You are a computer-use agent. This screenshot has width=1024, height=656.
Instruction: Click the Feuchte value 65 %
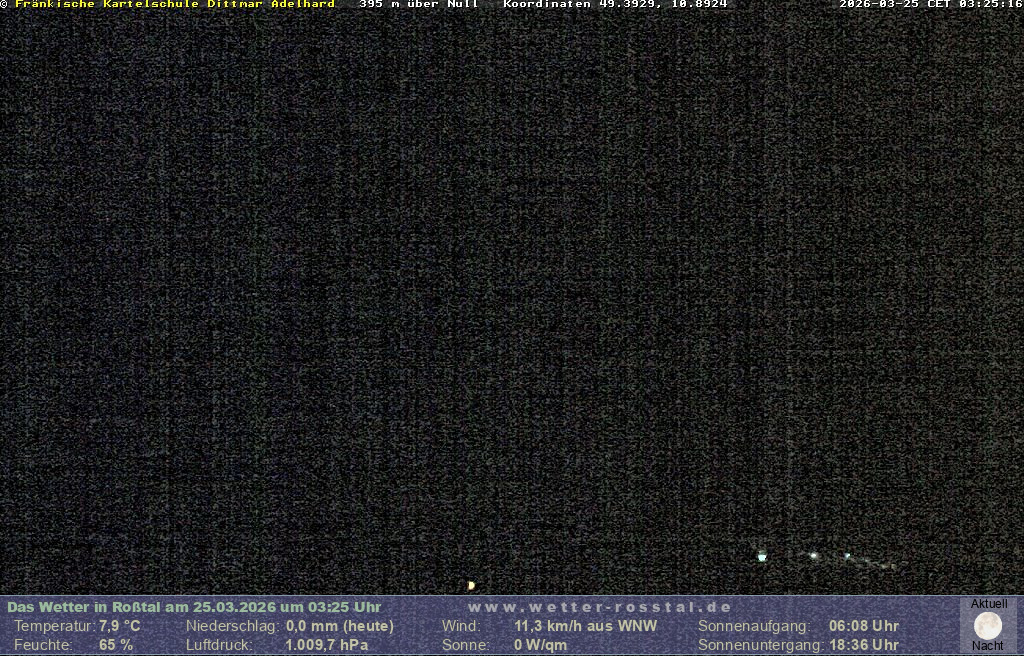[116, 645]
